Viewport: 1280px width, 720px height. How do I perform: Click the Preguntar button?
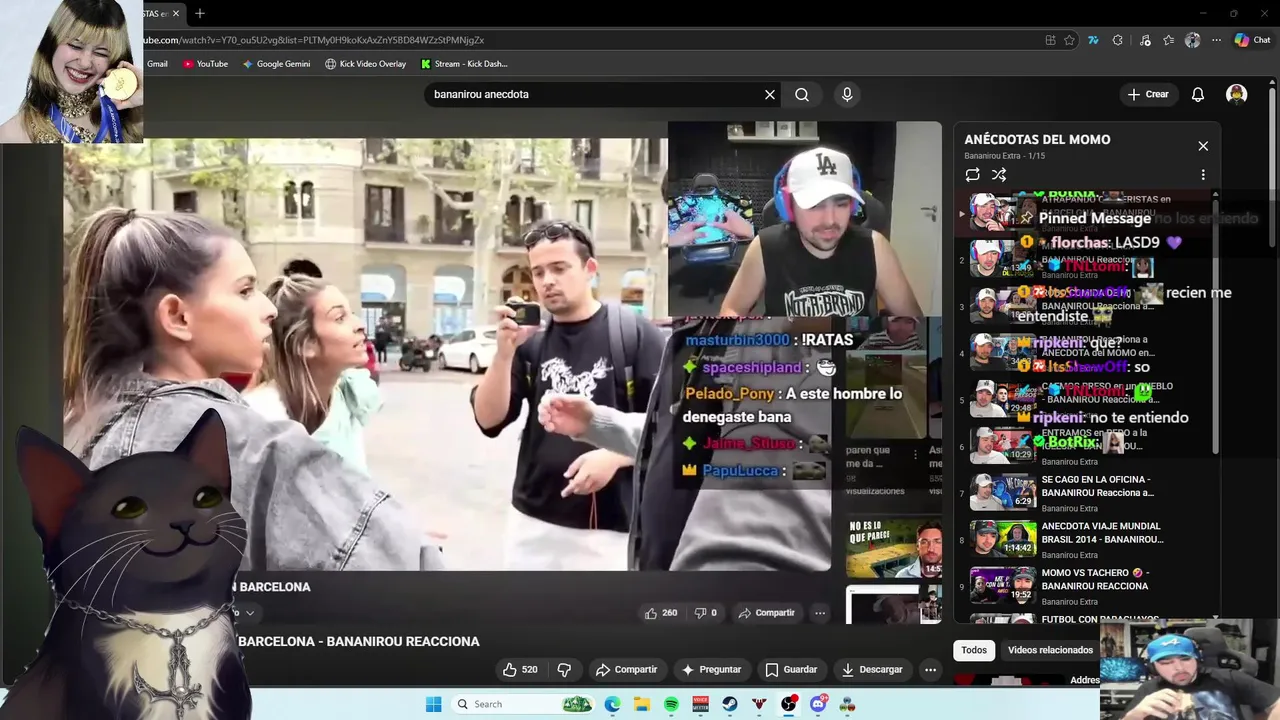coord(711,669)
